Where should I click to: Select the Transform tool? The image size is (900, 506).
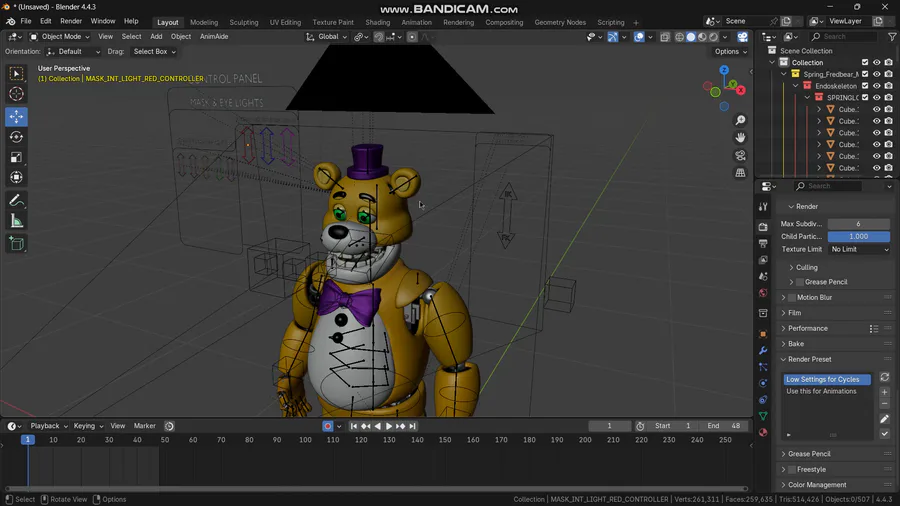pos(16,177)
